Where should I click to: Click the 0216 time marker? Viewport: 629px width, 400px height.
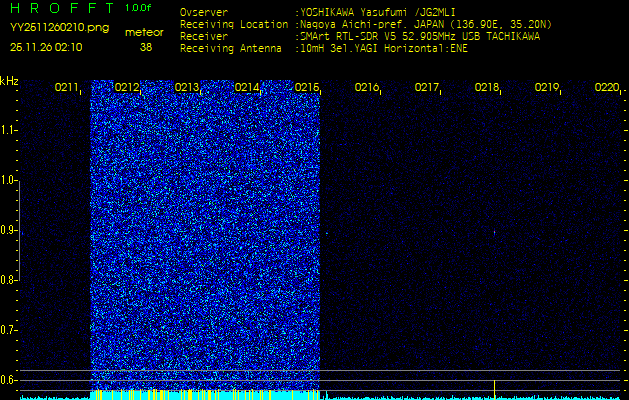[x=367, y=87]
